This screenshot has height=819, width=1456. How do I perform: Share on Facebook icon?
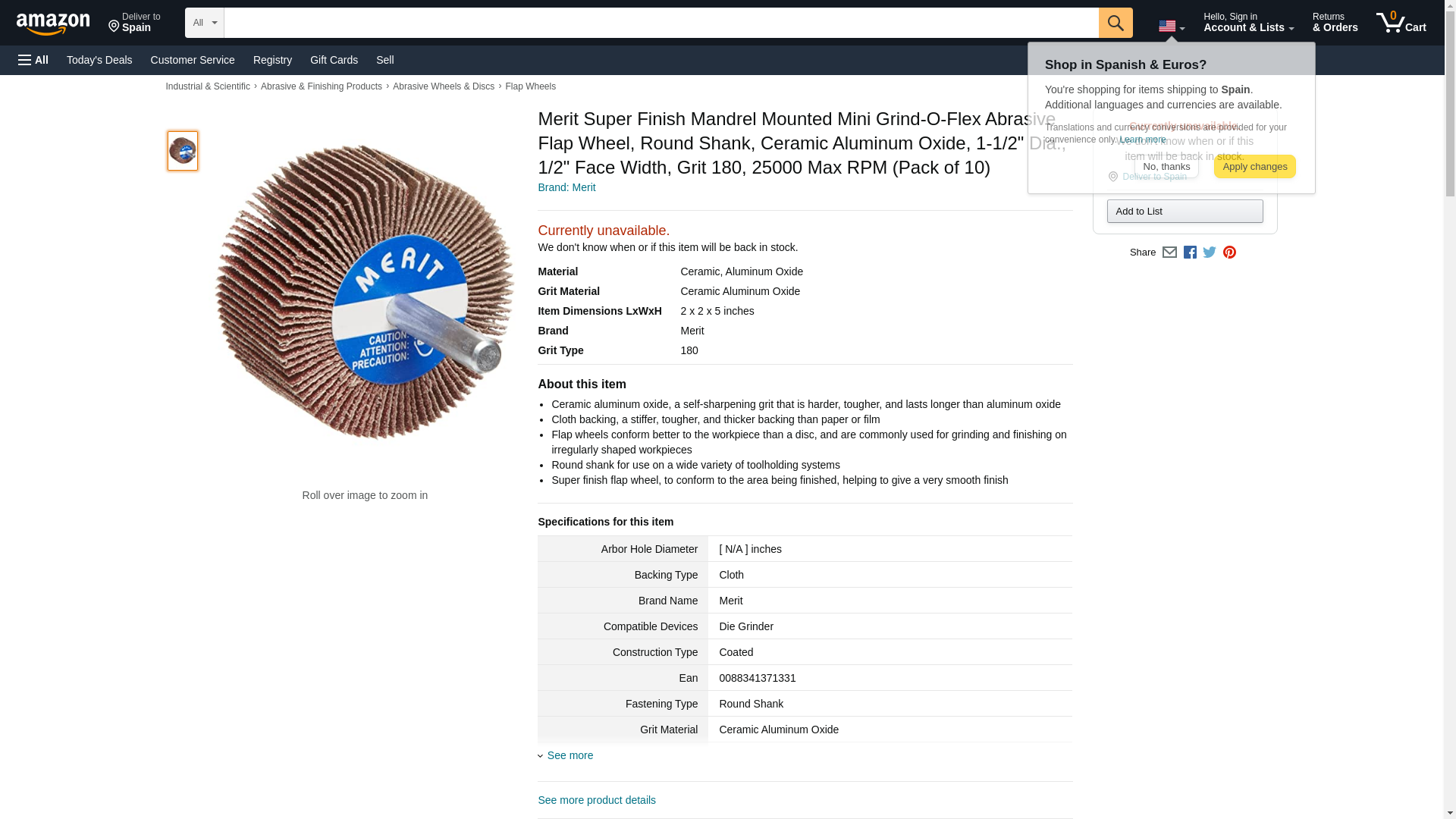1190,253
